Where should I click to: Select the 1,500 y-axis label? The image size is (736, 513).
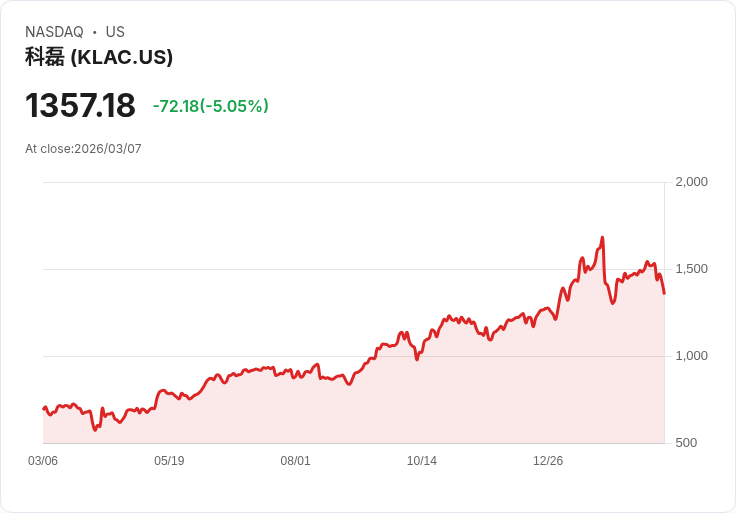[691, 269]
